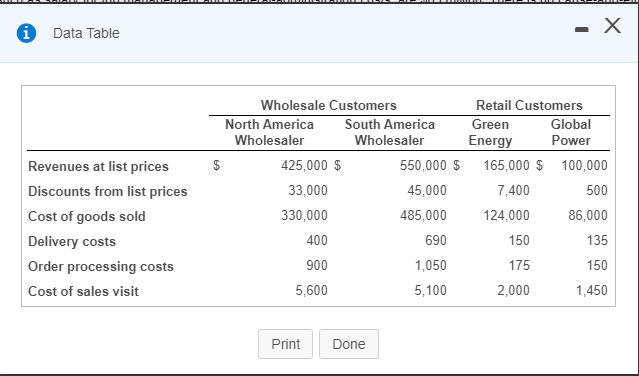Click the blue info icon
Image resolution: width=639 pixels, height=376 pixels.
click(x=26, y=33)
